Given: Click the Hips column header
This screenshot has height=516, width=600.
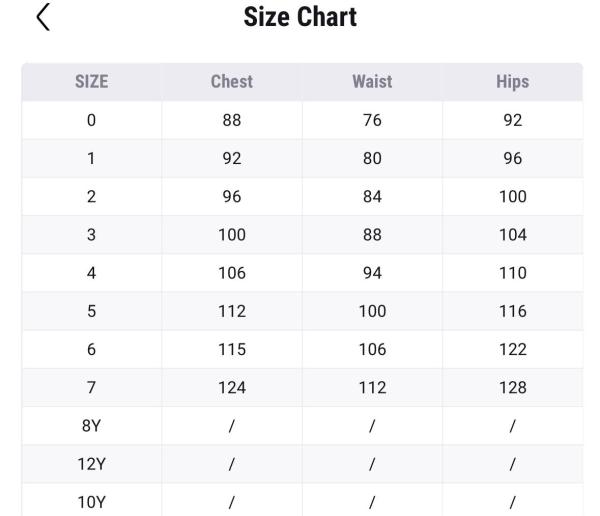Looking at the screenshot, I should 512,82.
